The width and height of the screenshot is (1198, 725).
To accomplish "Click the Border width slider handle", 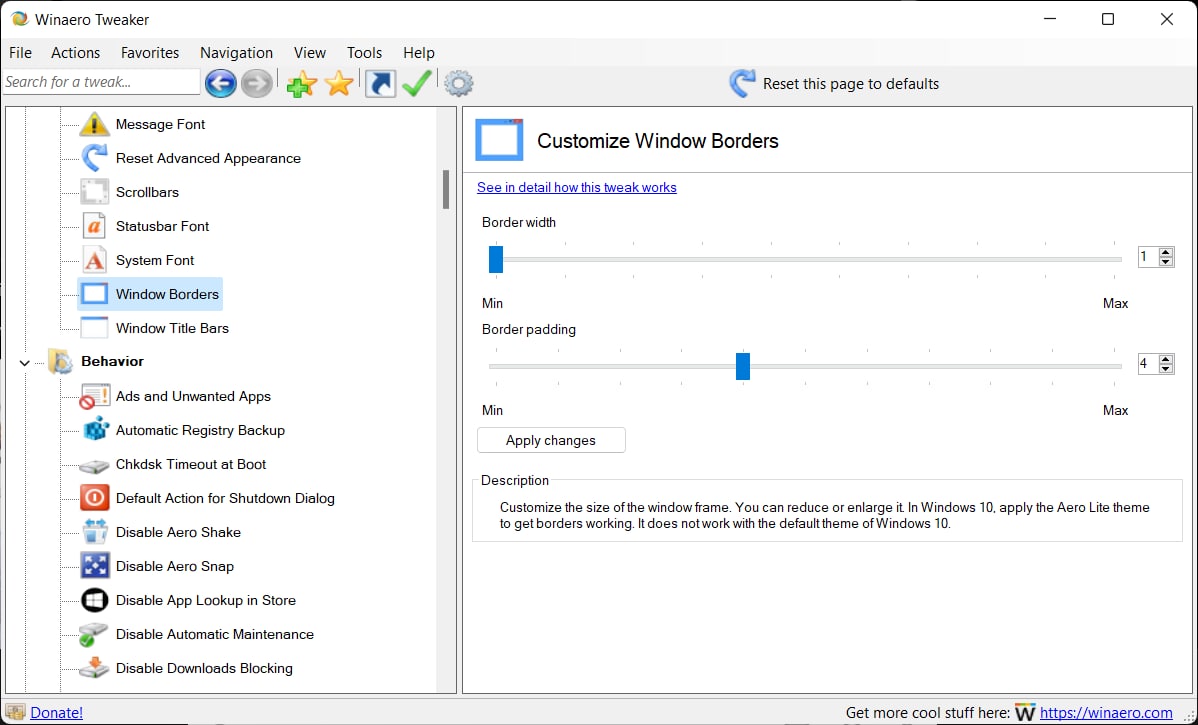I will pos(496,260).
